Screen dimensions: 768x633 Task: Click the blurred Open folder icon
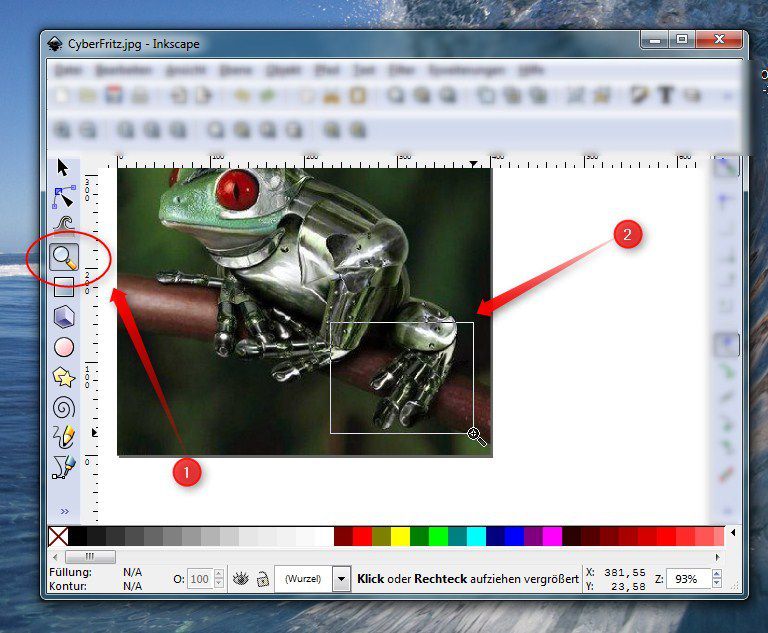88,95
